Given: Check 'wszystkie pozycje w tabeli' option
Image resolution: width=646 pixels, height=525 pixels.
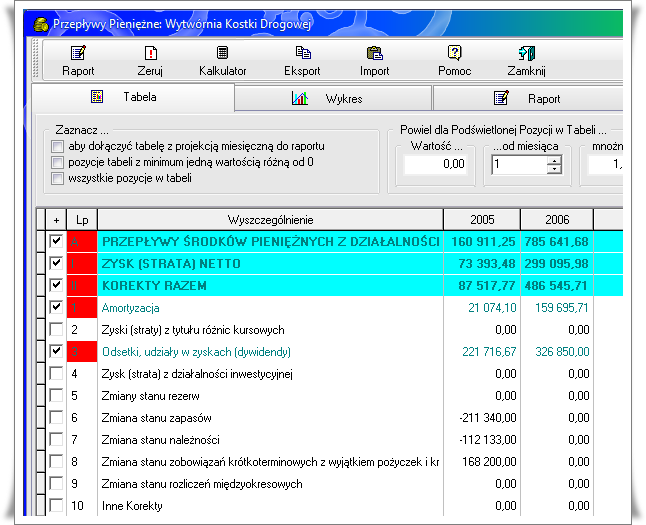Looking at the screenshot, I should 58,179.
